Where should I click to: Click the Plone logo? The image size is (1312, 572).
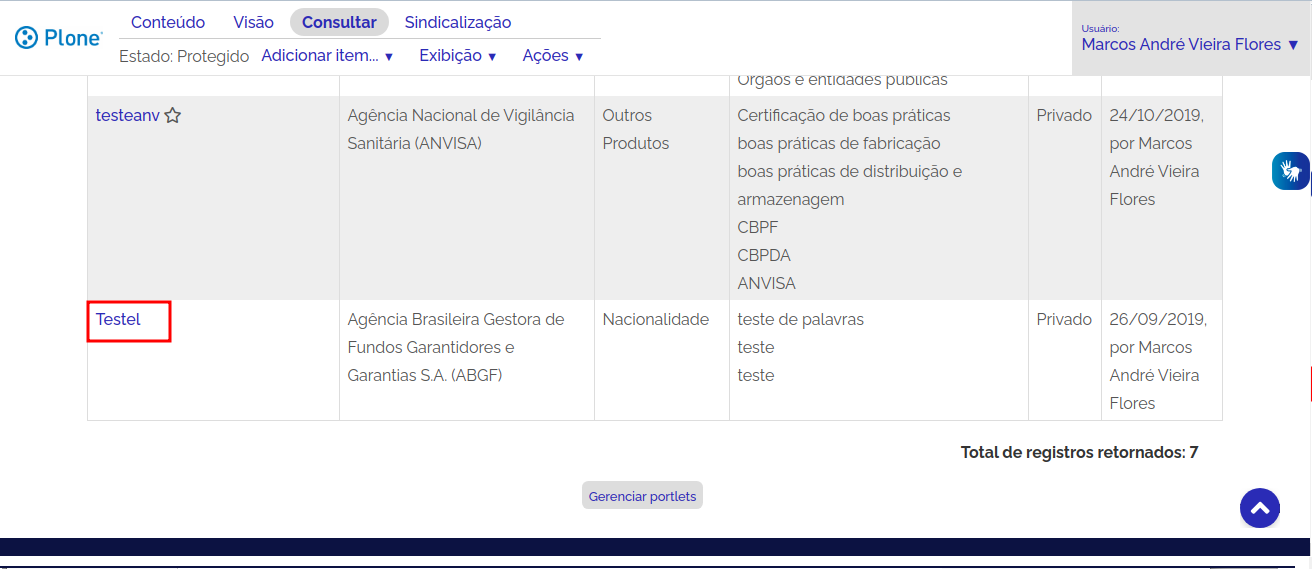click(x=59, y=38)
